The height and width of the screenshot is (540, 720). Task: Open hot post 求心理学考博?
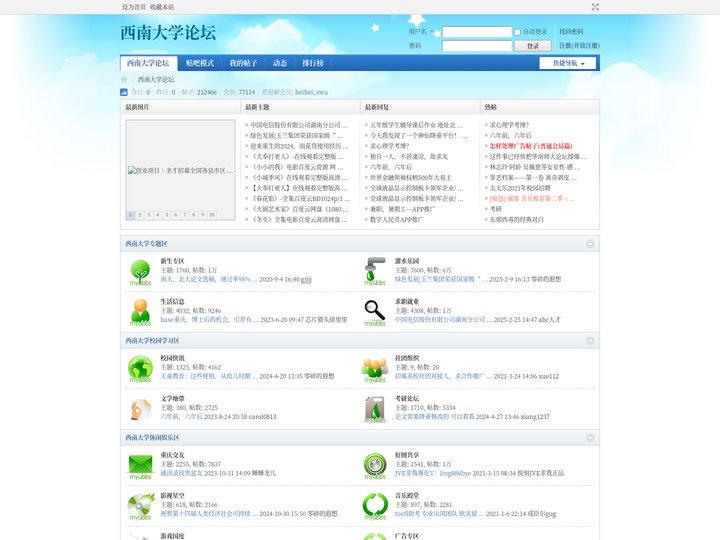(x=509, y=125)
